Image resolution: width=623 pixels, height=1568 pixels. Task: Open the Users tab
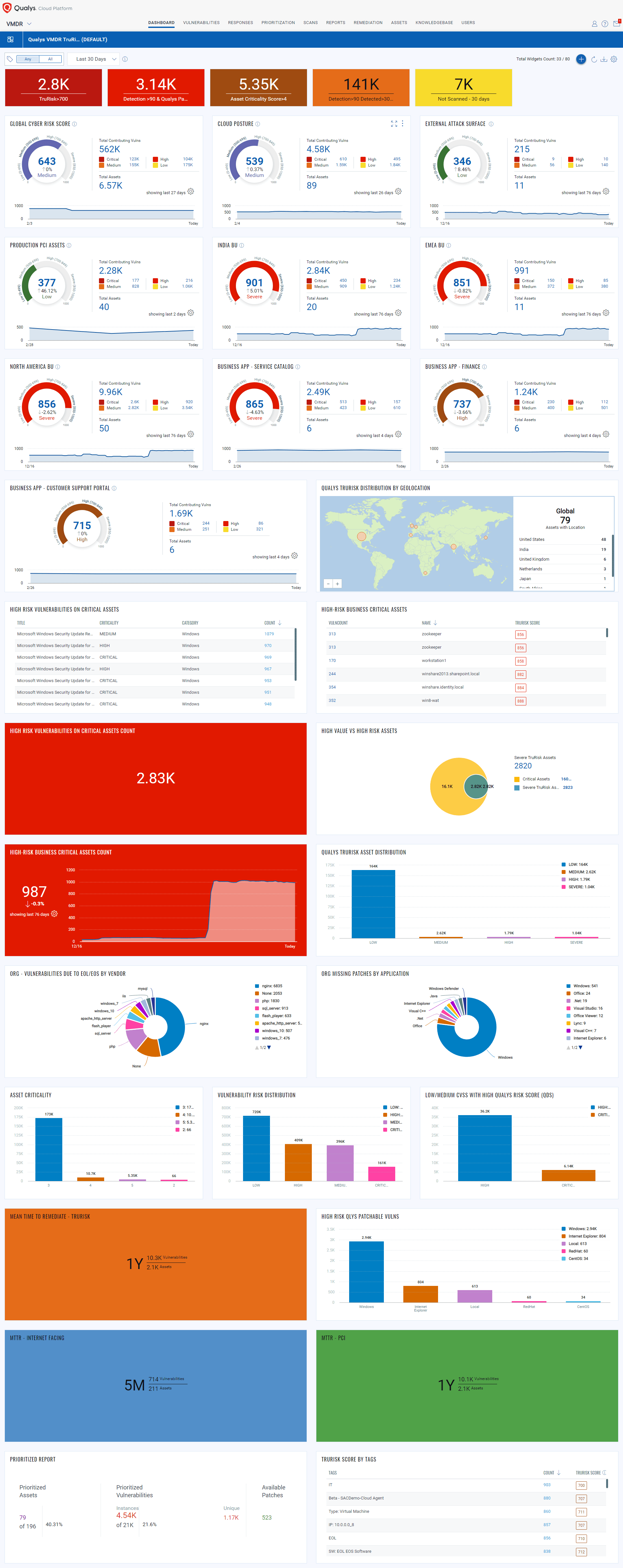click(468, 22)
